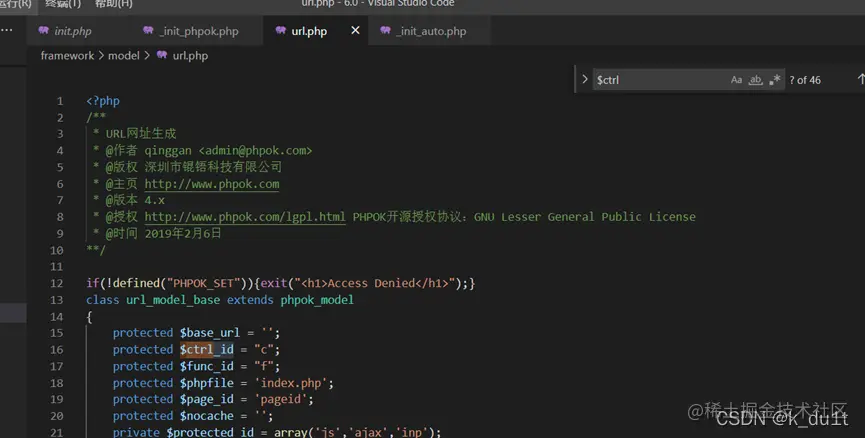Open the Help (帮助) menu
This screenshot has width=865, height=438.
point(113,4)
